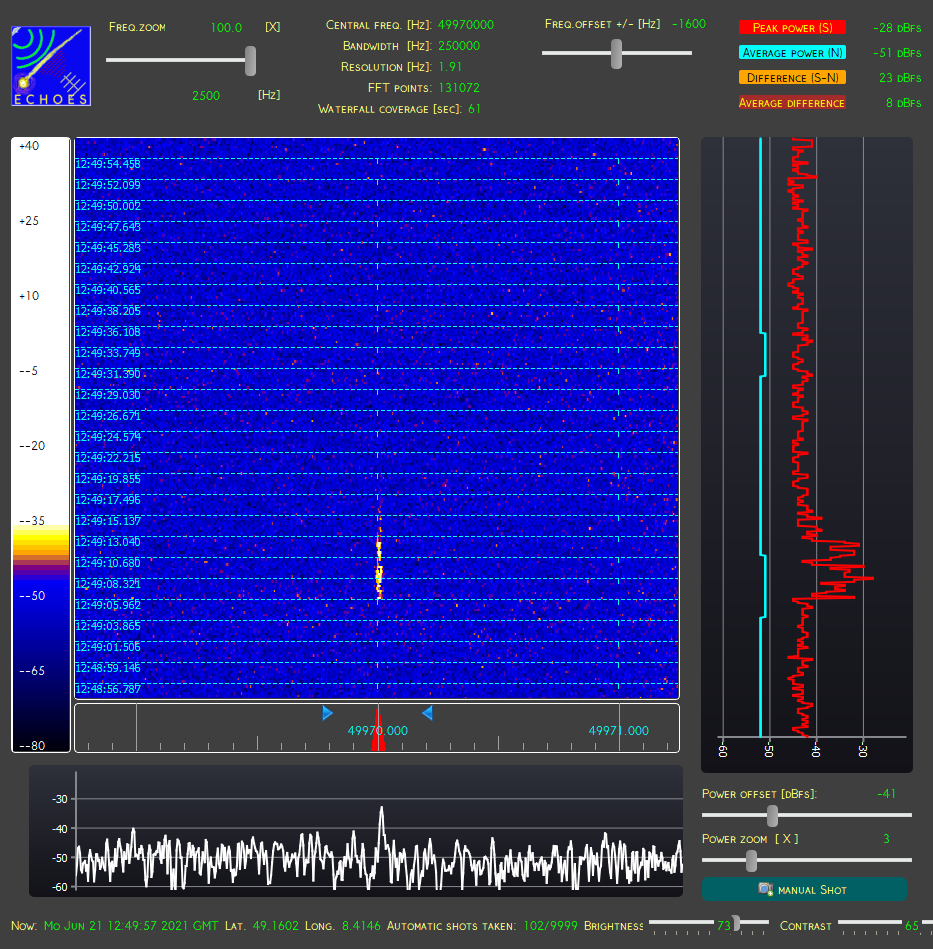Click the average power reading -51 dBfs
This screenshot has width=933, height=949.
click(897, 53)
